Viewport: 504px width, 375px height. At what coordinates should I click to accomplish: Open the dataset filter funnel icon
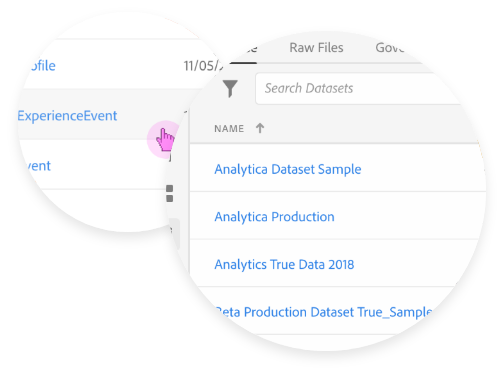230,89
